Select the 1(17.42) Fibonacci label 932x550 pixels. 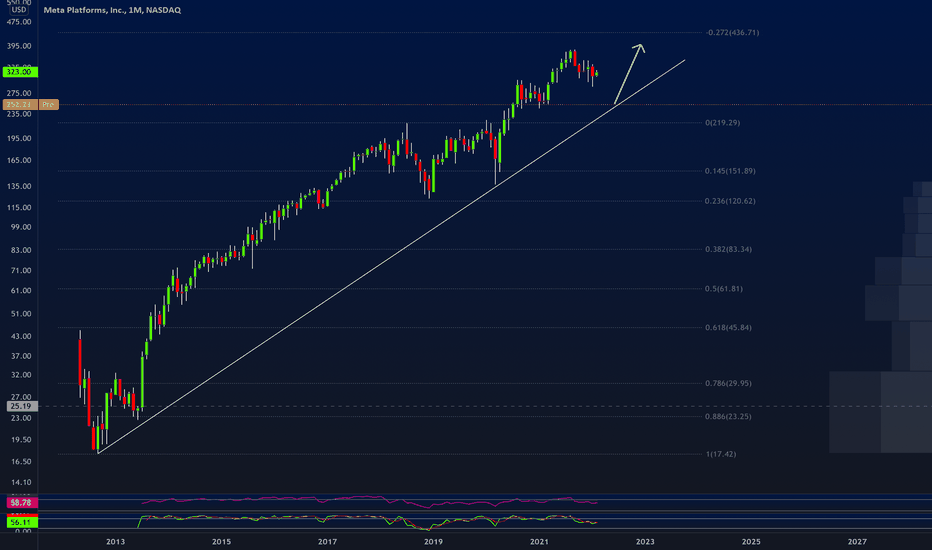(x=720, y=454)
